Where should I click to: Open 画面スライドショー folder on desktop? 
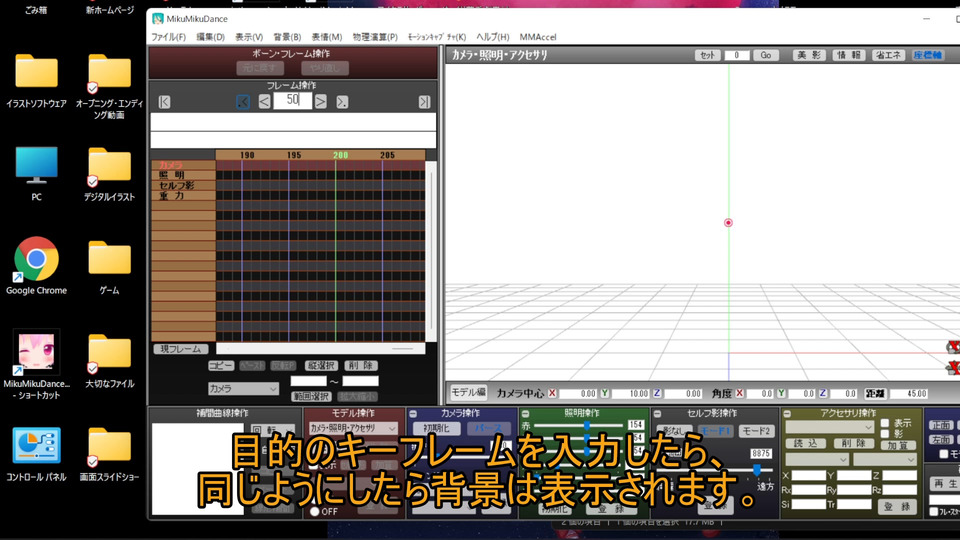pos(109,454)
